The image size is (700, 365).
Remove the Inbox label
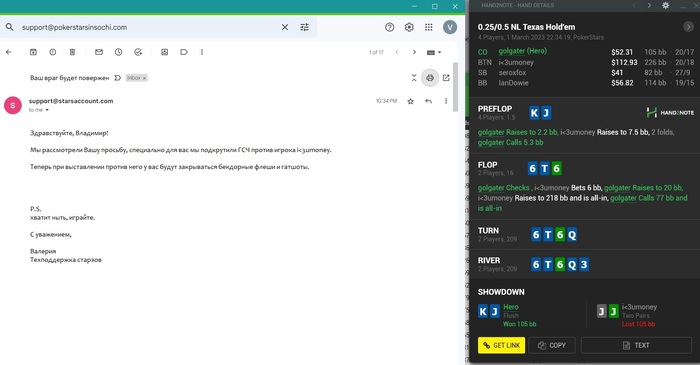tap(144, 78)
